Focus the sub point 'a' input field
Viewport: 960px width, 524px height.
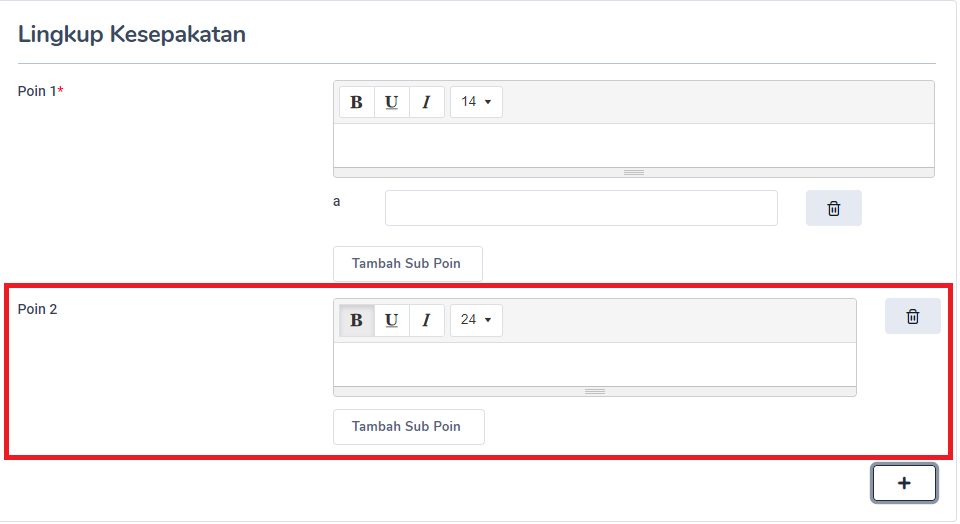(x=581, y=208)
